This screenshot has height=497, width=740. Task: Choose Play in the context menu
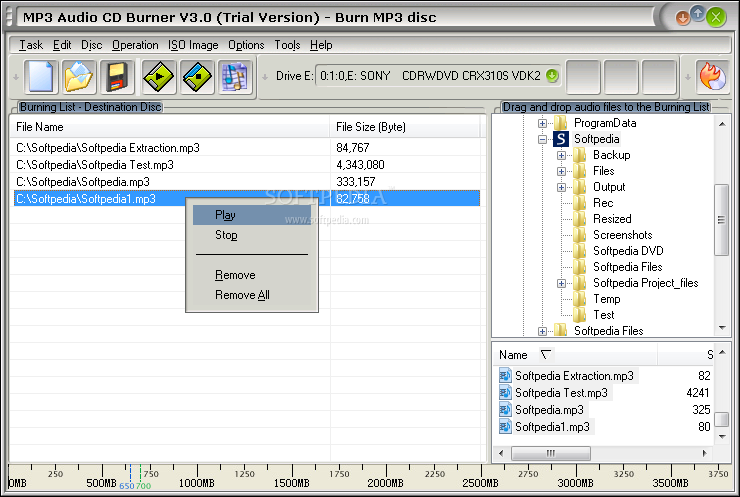pyautogui.click(x=252, y=215)
